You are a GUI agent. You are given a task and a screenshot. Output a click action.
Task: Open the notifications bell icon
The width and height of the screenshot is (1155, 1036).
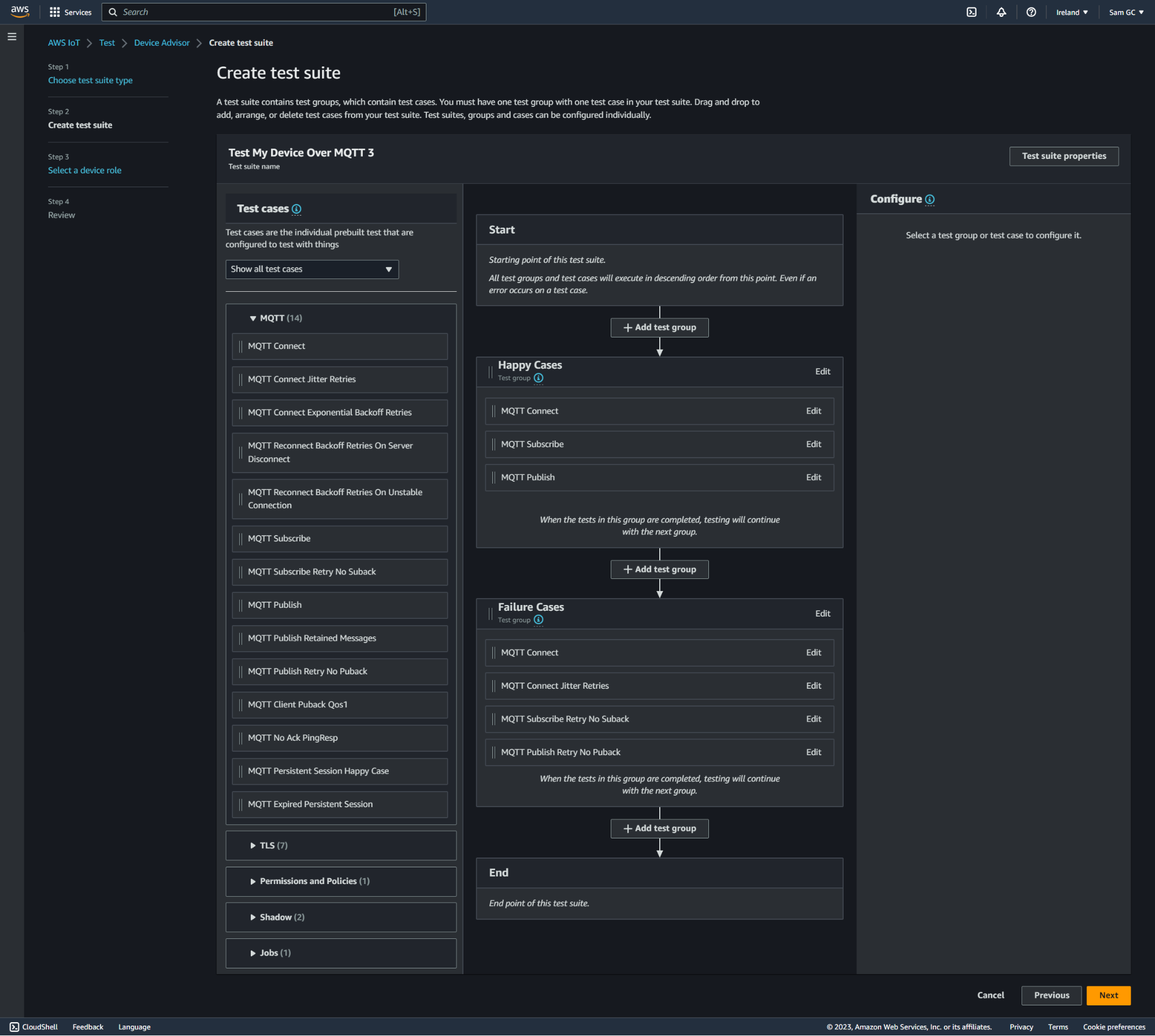pyautogui.click(x=1001, y=12)
